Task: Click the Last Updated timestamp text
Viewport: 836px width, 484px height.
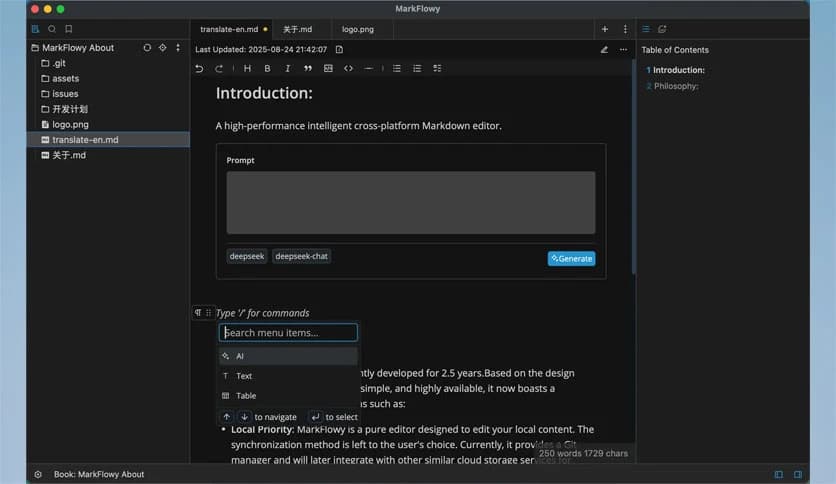Action: 261,50
